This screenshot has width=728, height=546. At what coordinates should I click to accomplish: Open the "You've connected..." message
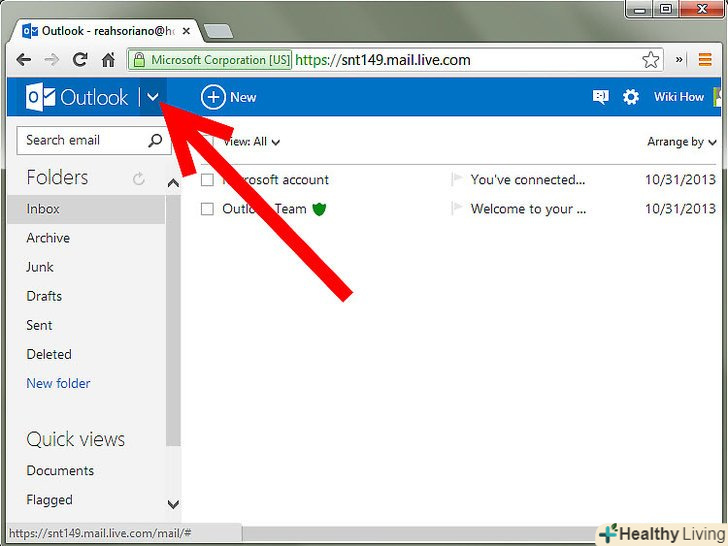coord(527,179)
